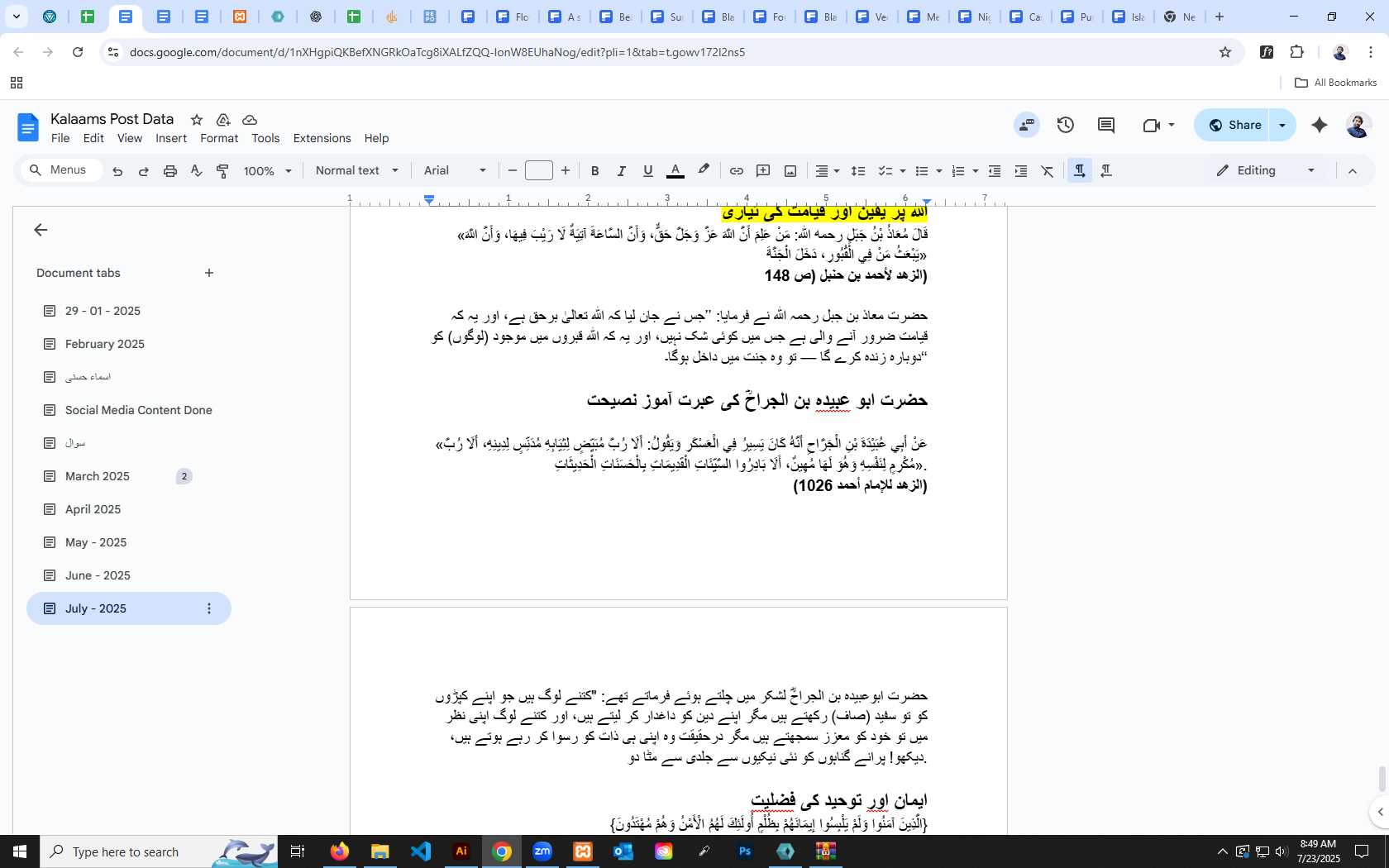Insert a link with the link icon
The width and height of the screenshot is (1389, 868).
click(x=736, y=171)
